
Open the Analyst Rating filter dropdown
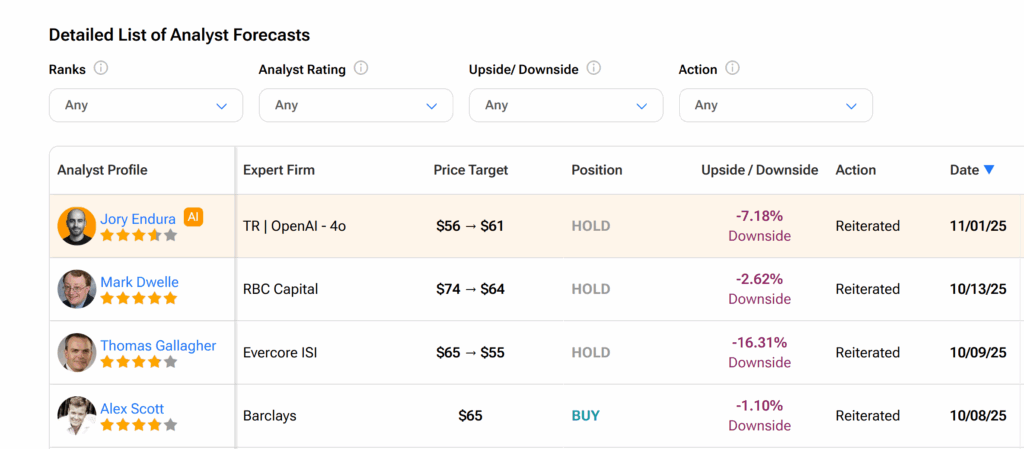click(356, 105)
